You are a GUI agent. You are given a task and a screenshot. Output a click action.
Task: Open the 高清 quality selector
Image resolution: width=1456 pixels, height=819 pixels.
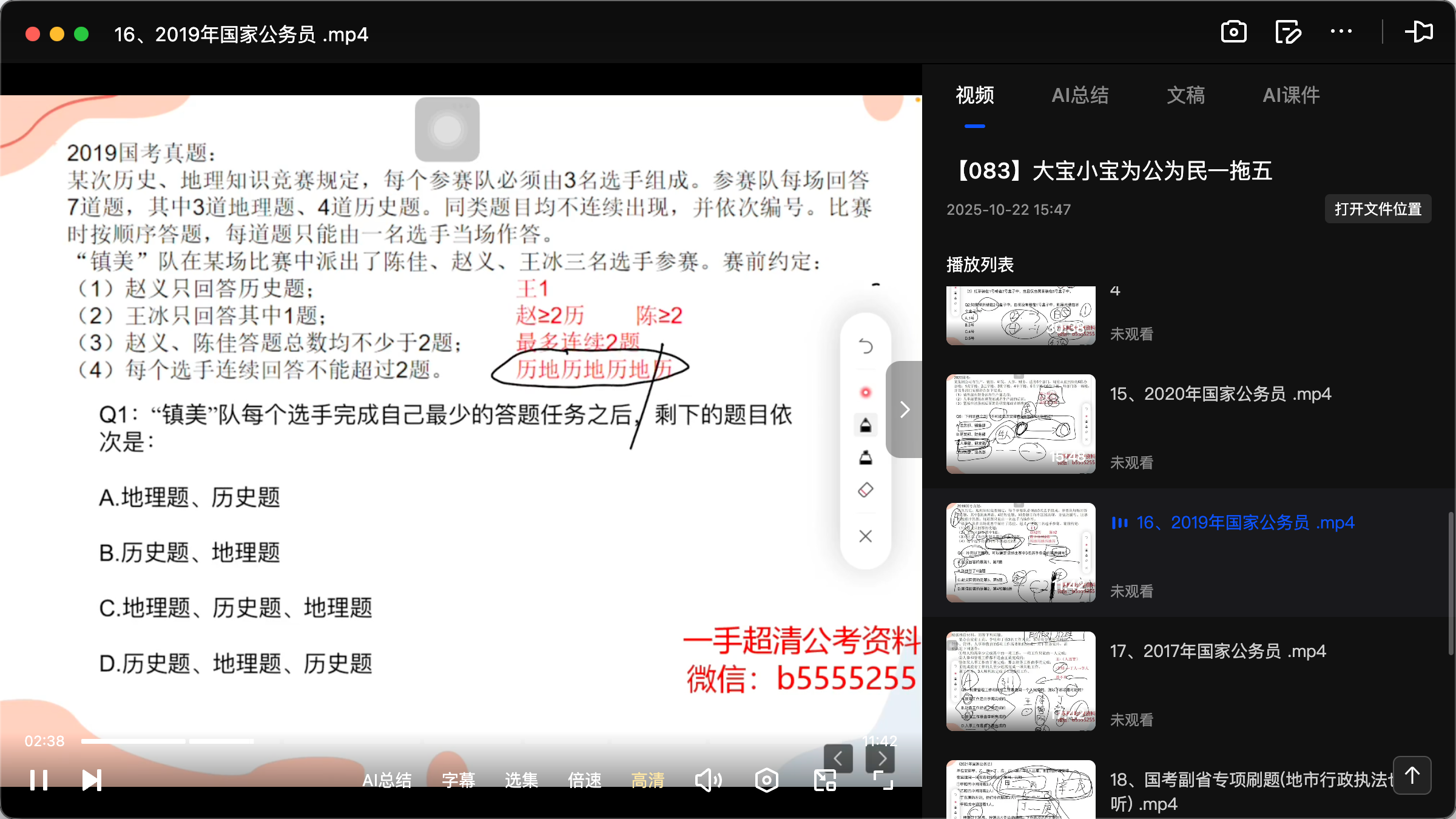click(647, 780)
